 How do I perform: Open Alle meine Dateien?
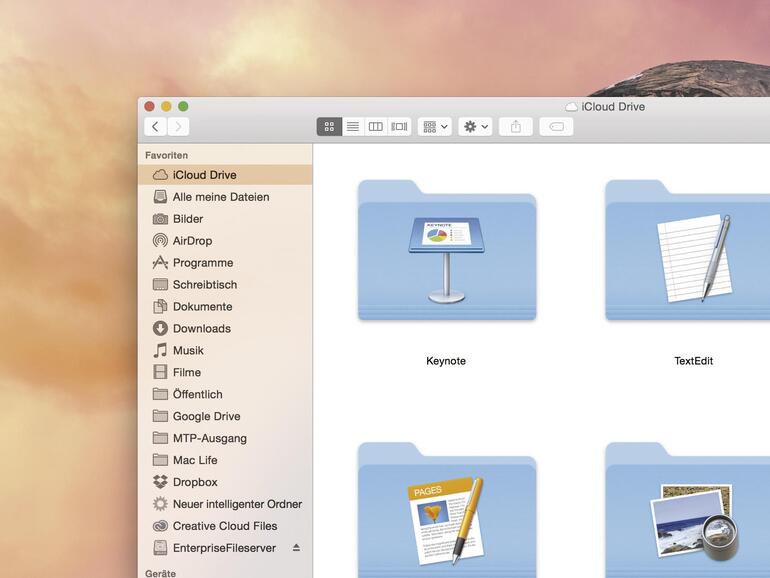click(x=225, y=197)
